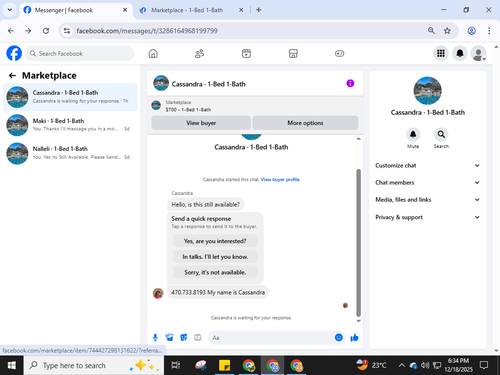The width and height of the screenshot is (500, 375).
Task: Open the emoji picker in message box
Action: 339,338
